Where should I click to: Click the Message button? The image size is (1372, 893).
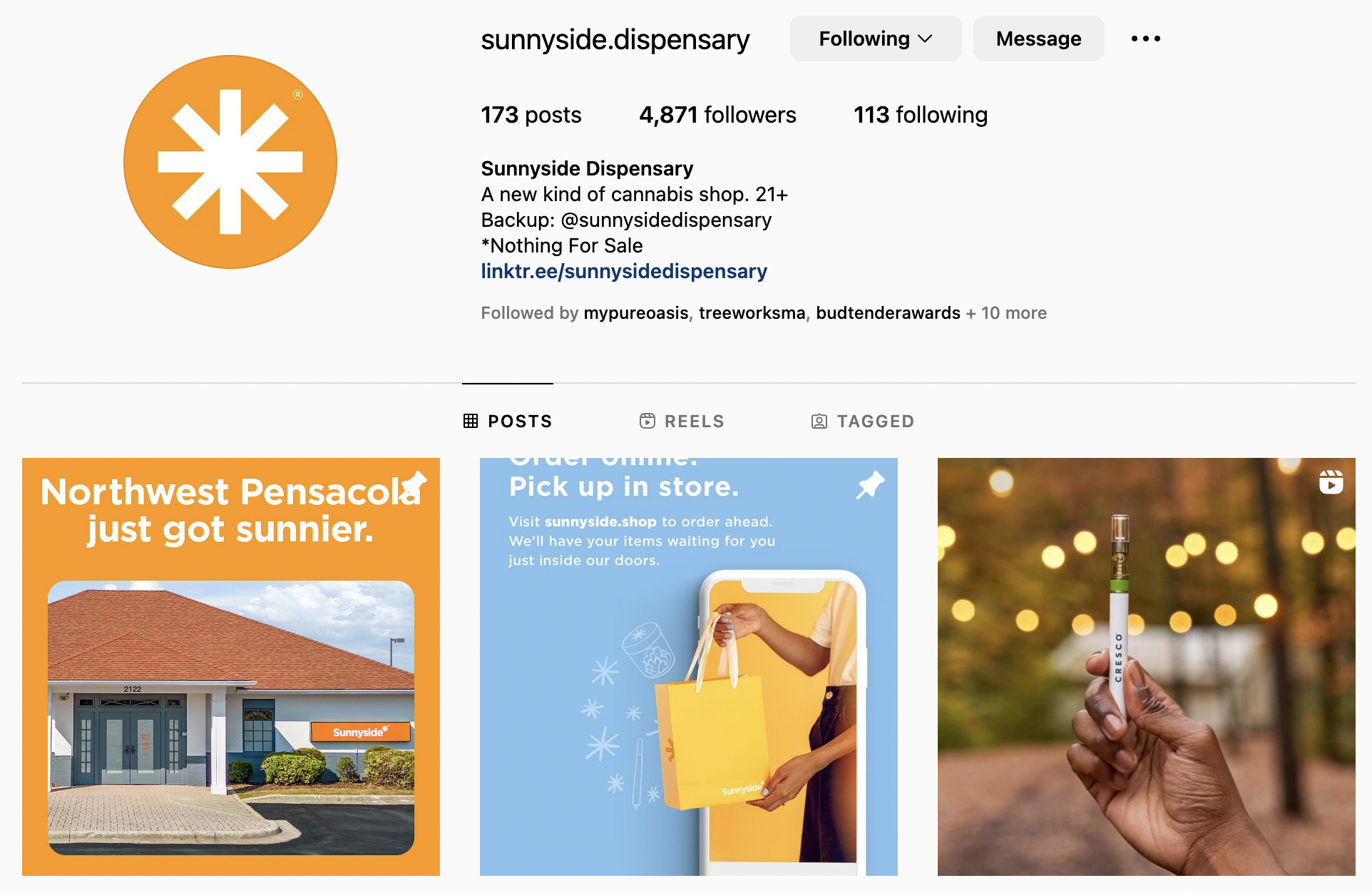point(1038,39)
